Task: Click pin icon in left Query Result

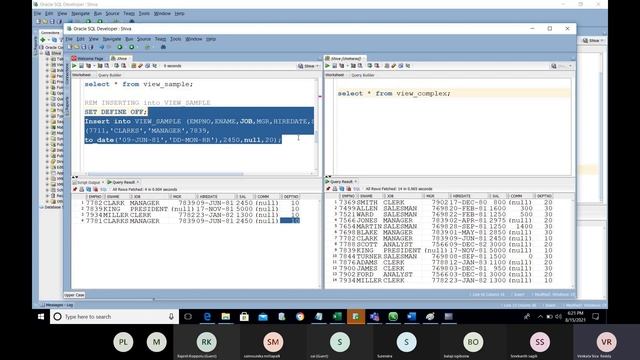Action: (75, 189)
